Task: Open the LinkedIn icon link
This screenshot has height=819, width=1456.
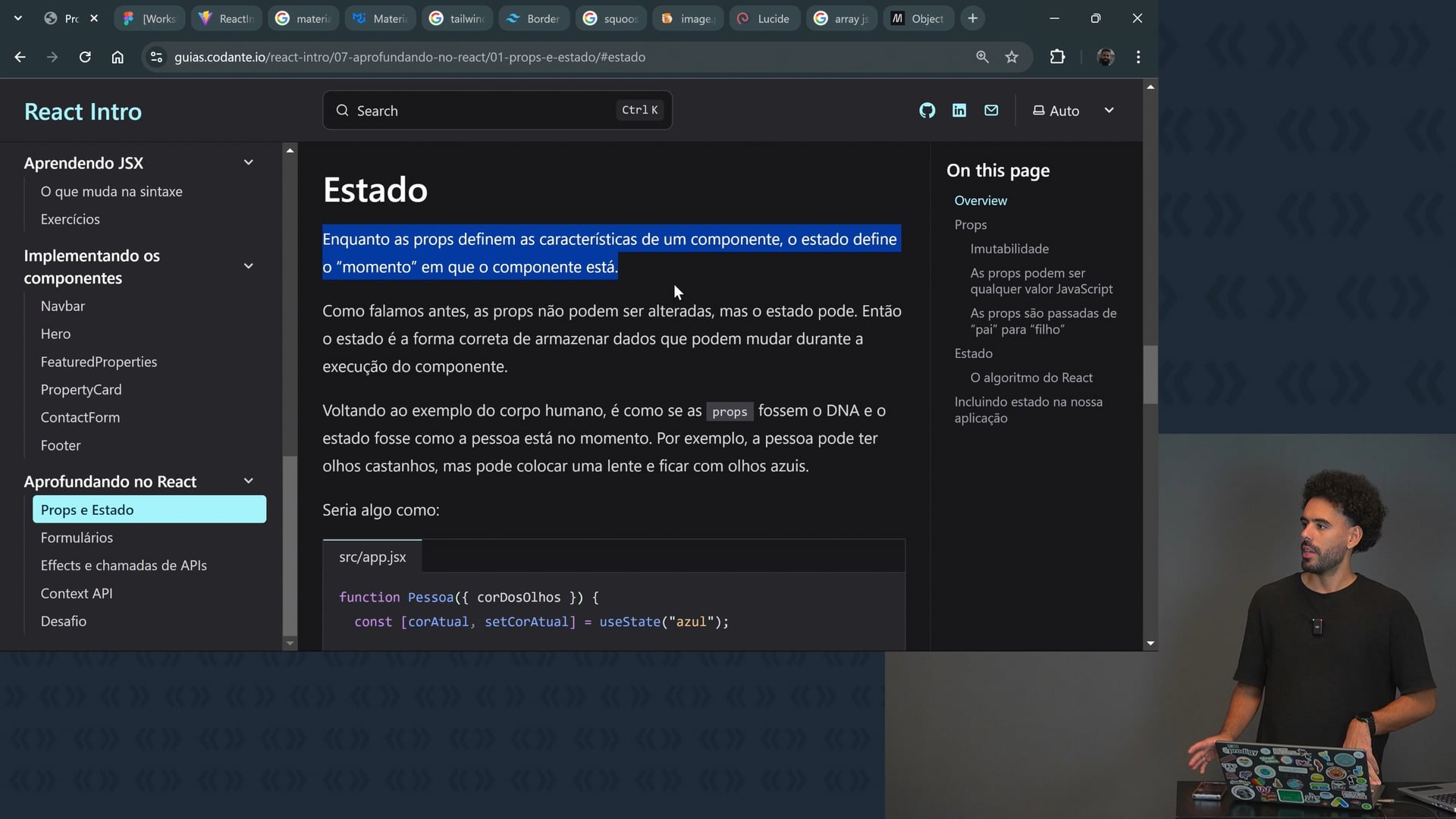Action: tap(959, 111)
